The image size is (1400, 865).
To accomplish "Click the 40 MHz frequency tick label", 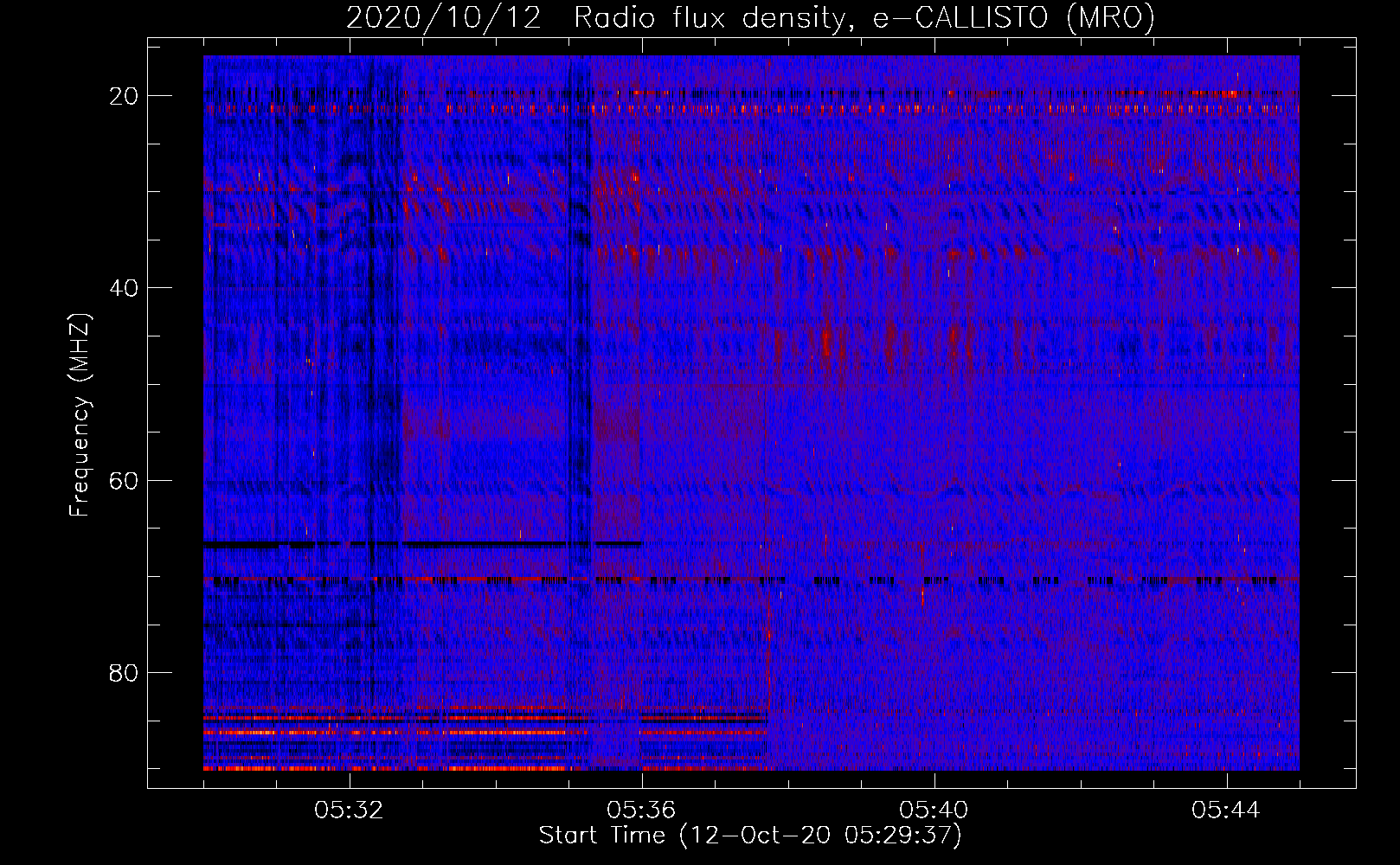I will pos(125,288).
